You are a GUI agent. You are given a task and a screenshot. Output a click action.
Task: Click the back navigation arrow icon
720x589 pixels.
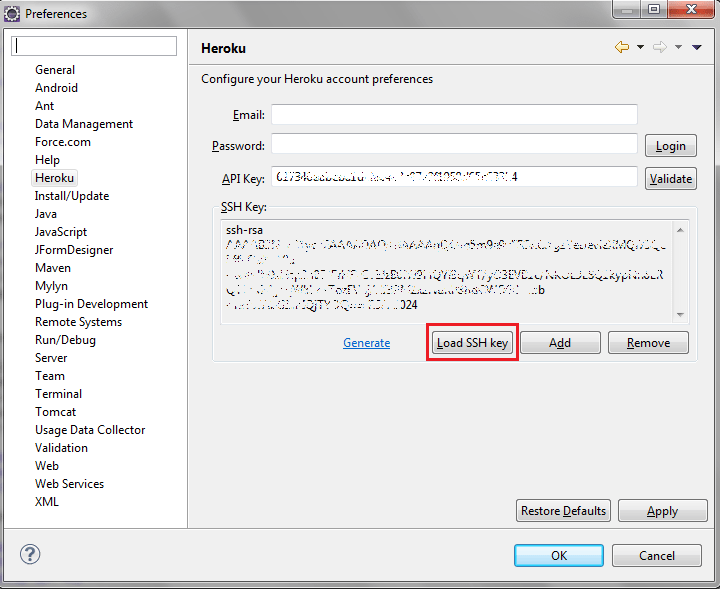[622, 47]
